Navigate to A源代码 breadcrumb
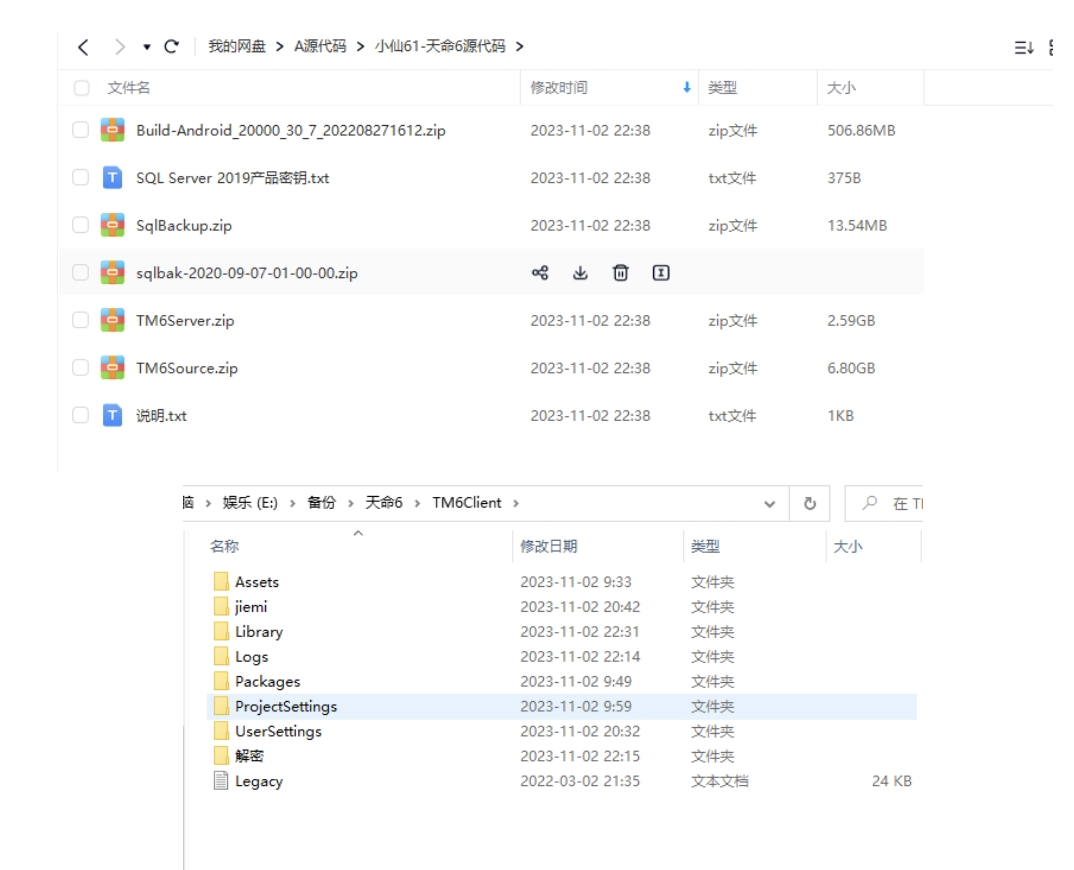 pos(320,47)
